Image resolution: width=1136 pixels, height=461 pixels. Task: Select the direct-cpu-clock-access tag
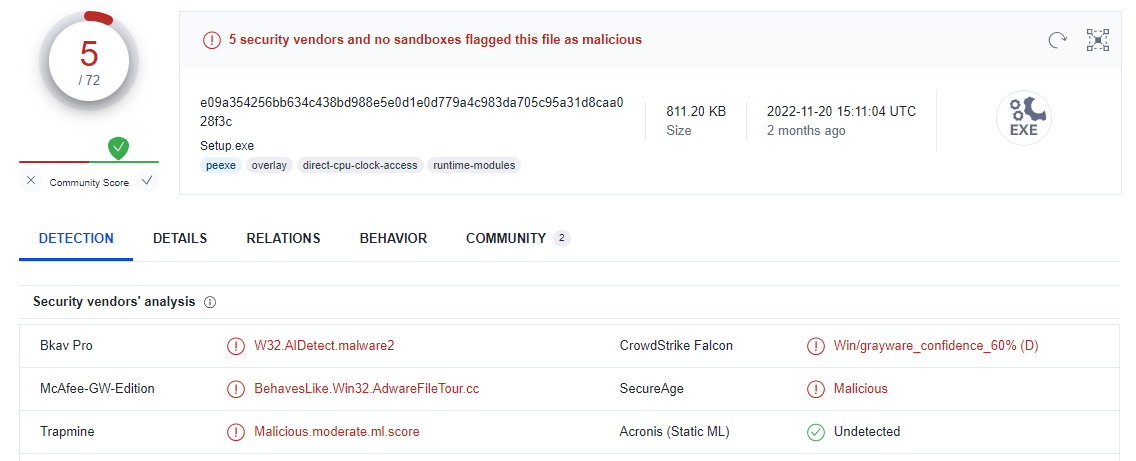[360, 165]
